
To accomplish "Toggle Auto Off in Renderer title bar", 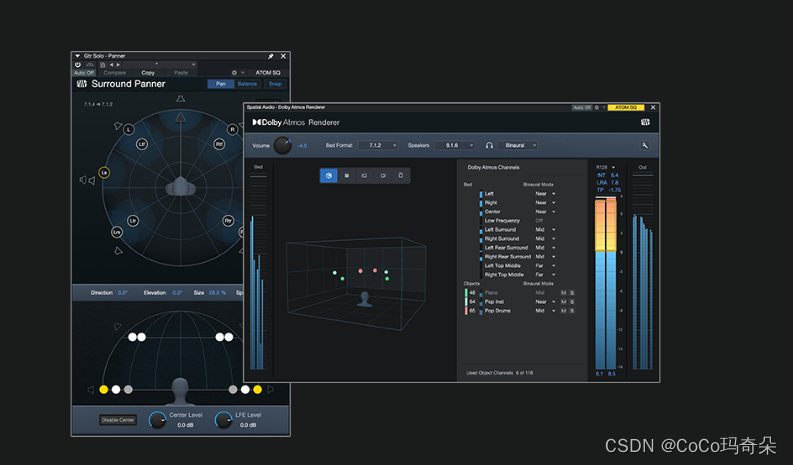I will click(x=582, y=107).
